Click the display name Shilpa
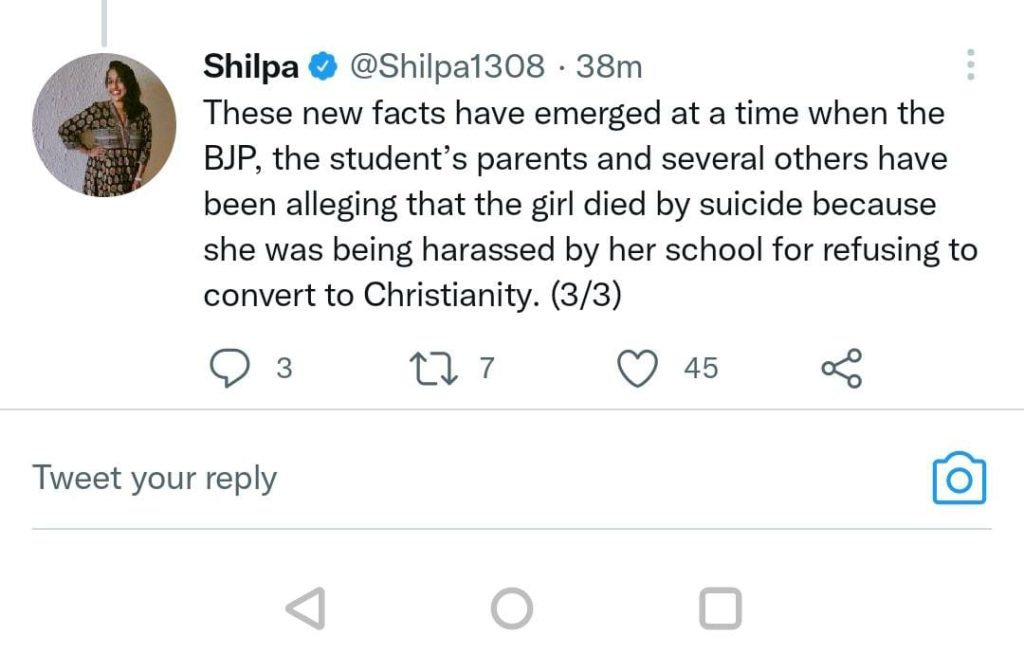This screenshot has width=1024, height=672. point(251,67)
